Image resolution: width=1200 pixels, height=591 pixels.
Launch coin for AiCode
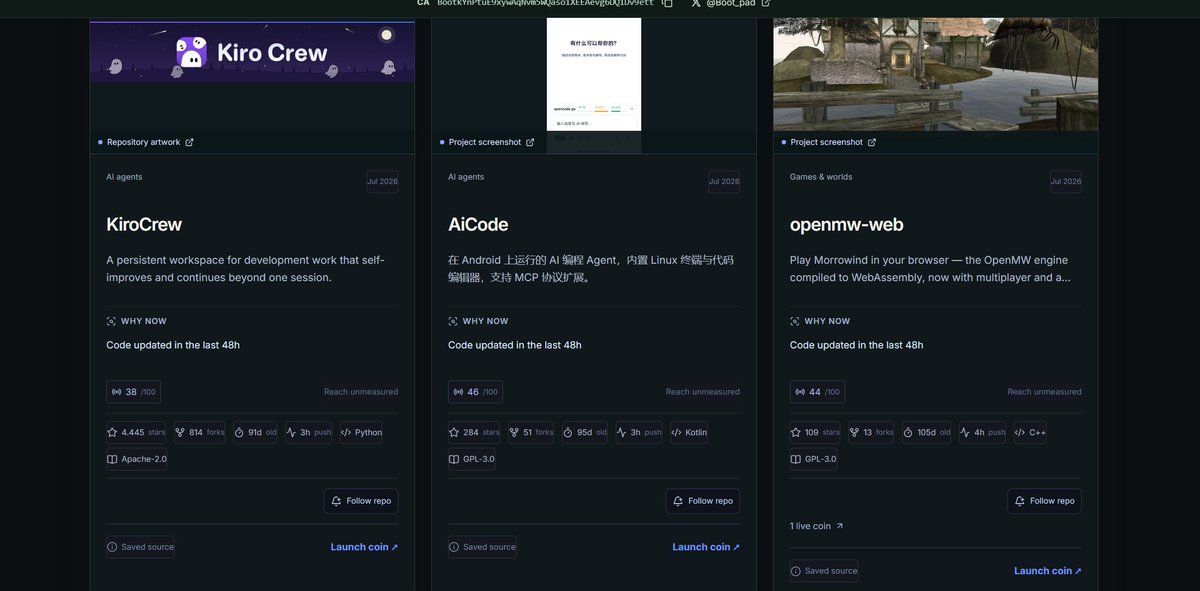pos(706,547)
